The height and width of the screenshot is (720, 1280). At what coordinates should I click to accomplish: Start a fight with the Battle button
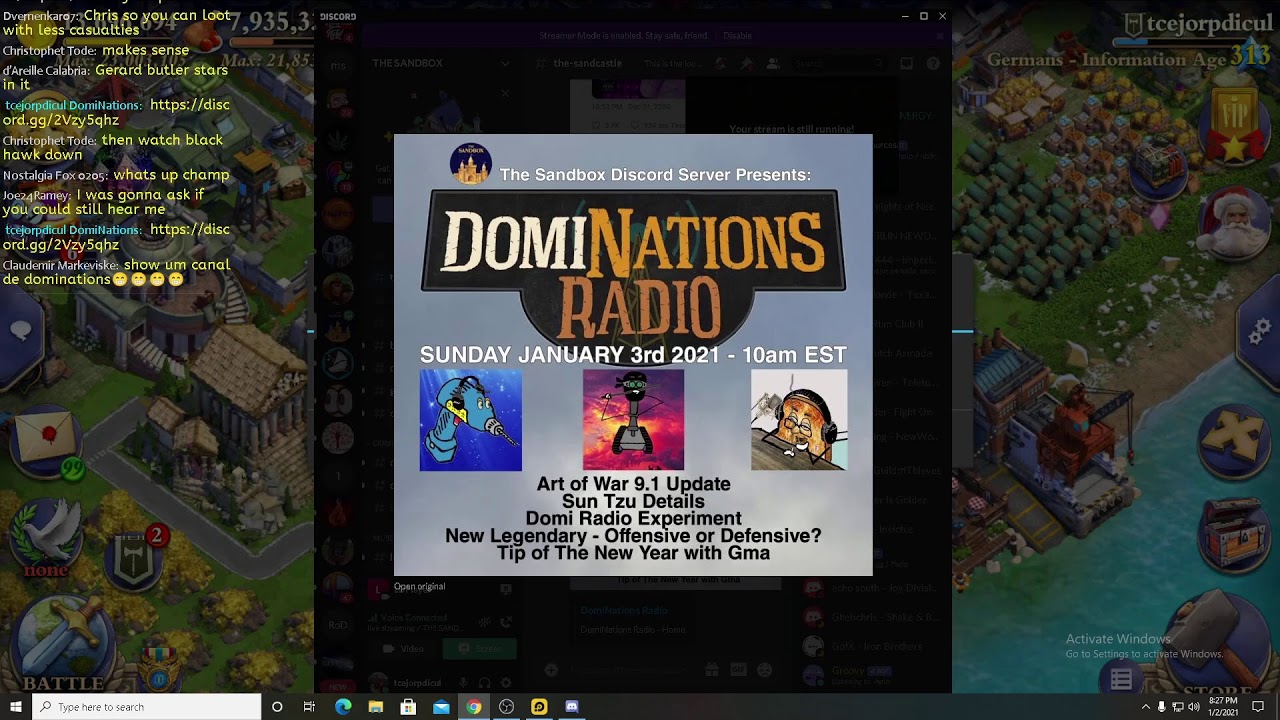[62, 645]
